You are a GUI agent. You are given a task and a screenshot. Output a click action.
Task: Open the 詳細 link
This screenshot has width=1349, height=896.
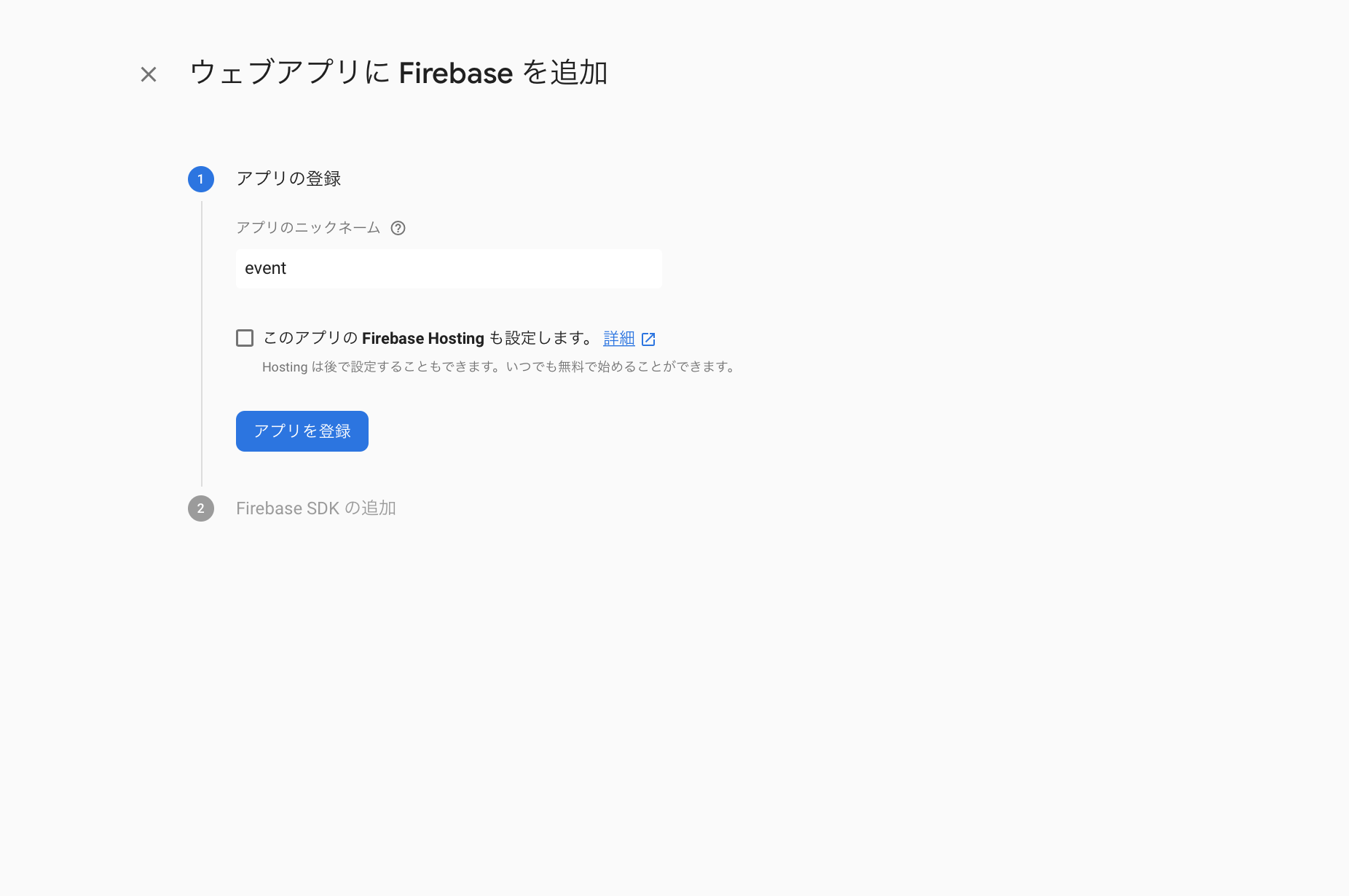[x=619, y=338]
